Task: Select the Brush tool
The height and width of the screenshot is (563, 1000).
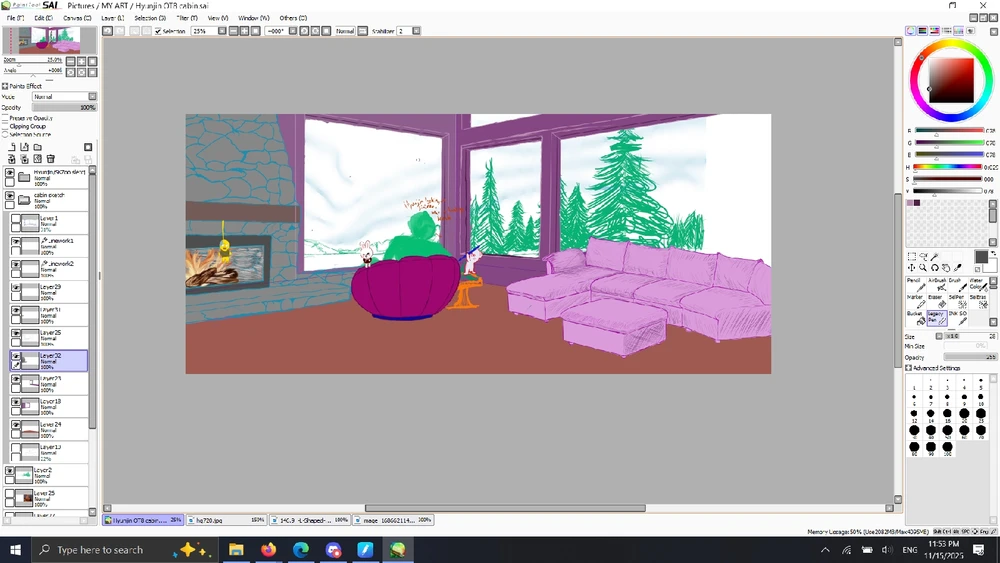Action: tap(957, 284)
